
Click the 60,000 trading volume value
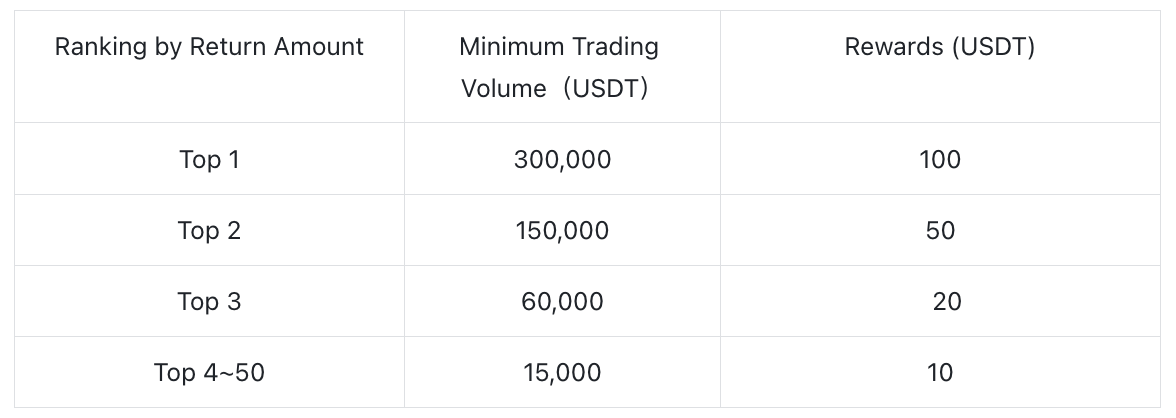click(562, 302)
